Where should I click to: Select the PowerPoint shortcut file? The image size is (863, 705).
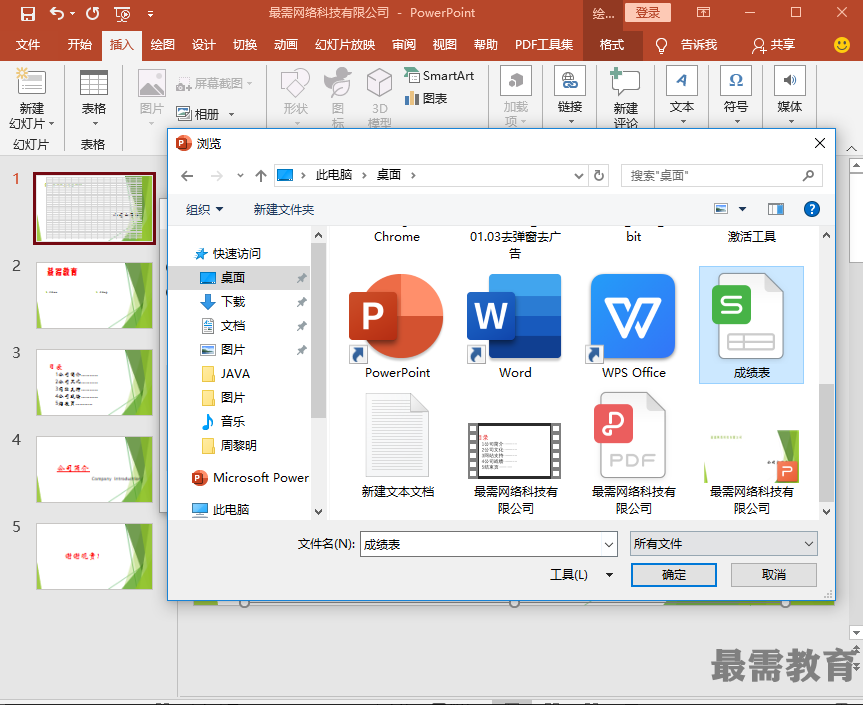tap(397, 326)
